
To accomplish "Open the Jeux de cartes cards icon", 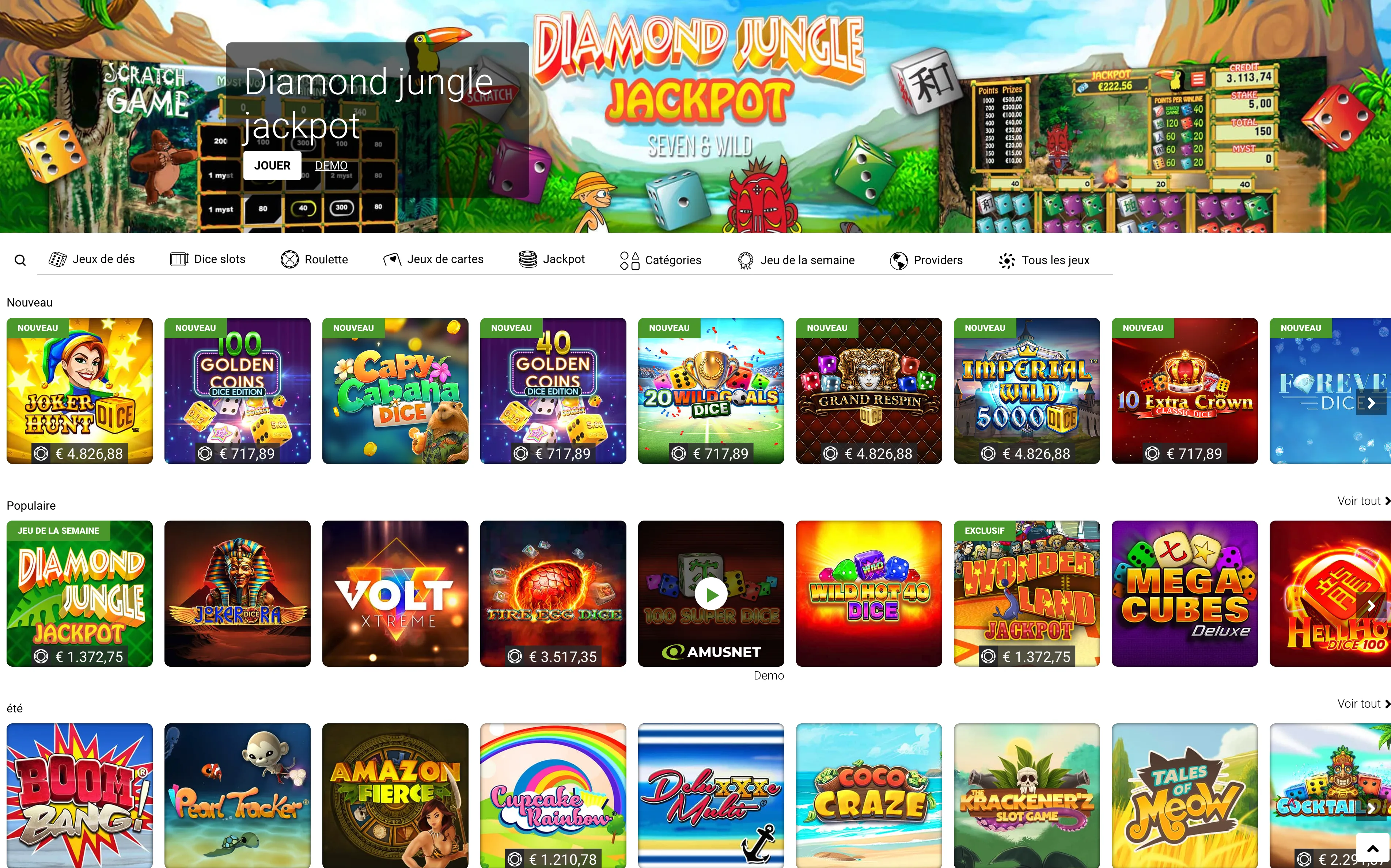I will 392,259.
